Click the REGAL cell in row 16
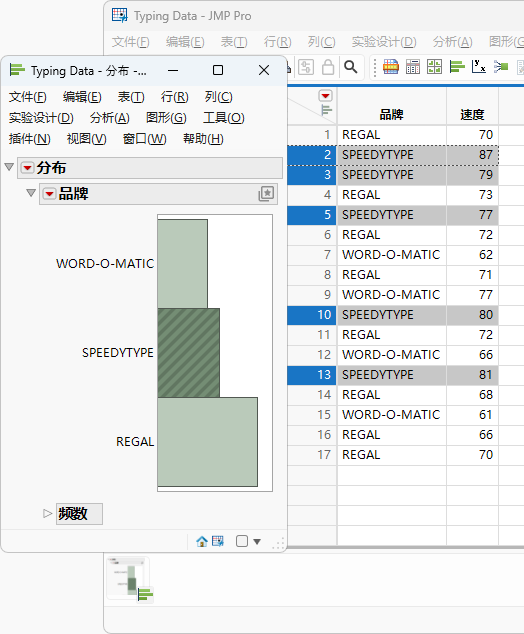Screen dimensions: 524x634 click(x=392, y=435)
